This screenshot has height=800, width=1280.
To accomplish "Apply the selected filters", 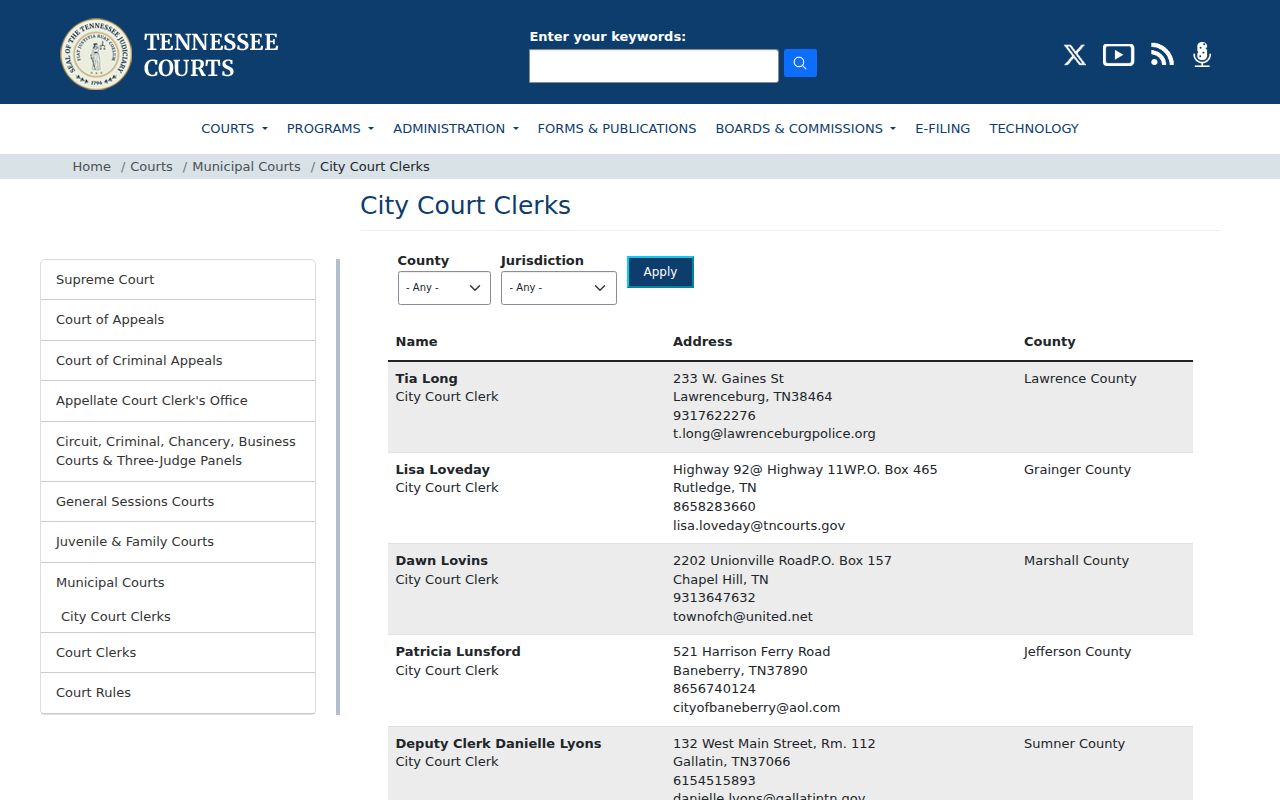I will 660,272.
